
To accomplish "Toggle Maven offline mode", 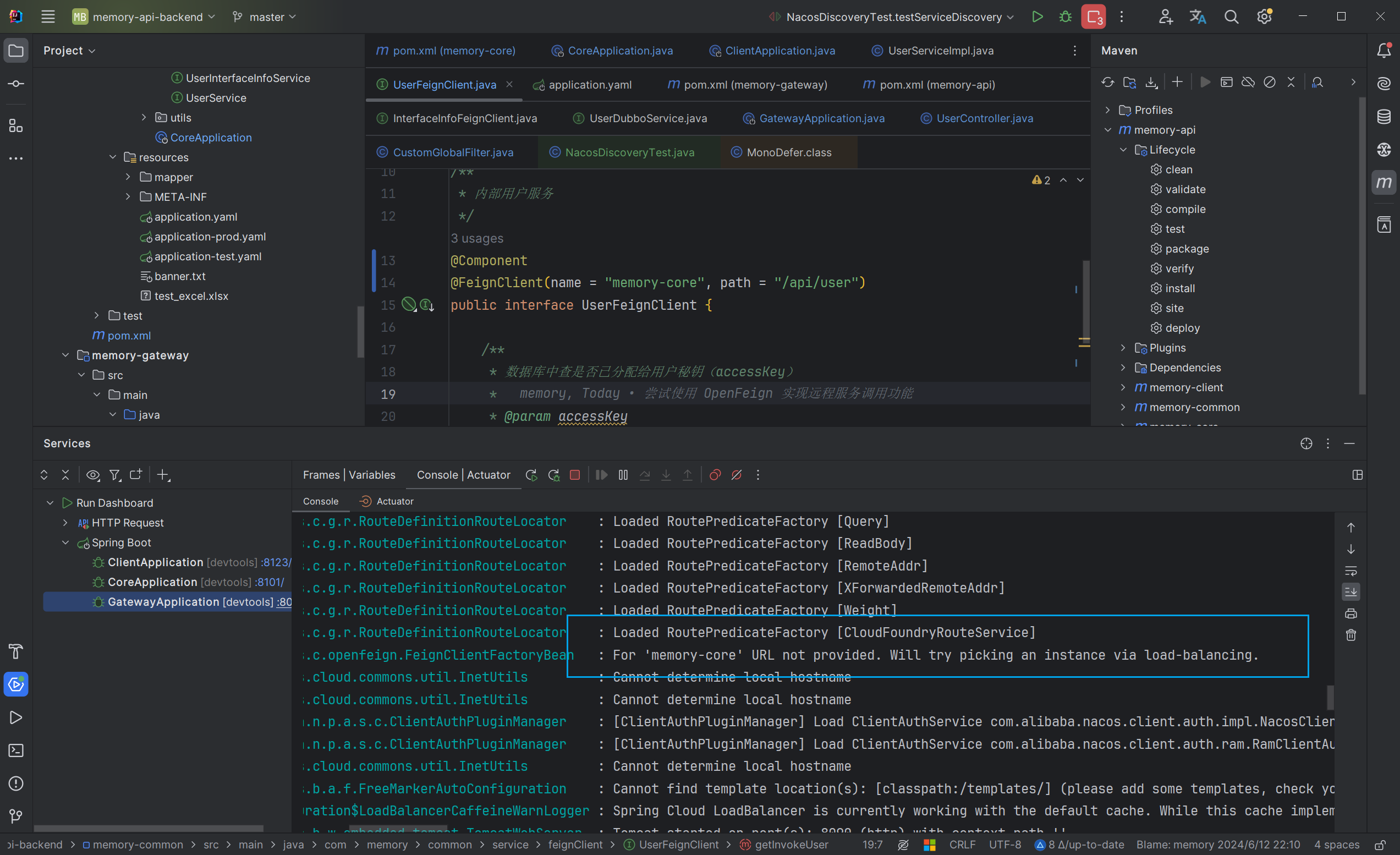I will 1248,83.
